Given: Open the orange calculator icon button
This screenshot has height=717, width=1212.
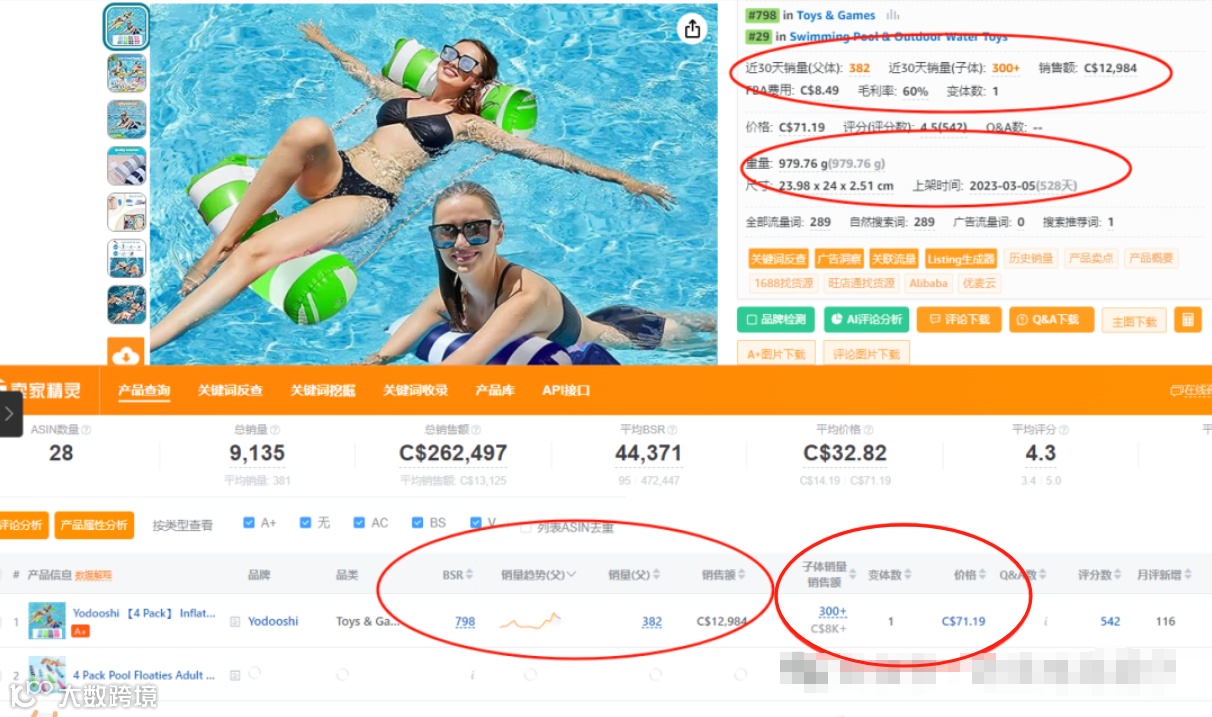Looking at the screenshot, I should pos(1188,320).
